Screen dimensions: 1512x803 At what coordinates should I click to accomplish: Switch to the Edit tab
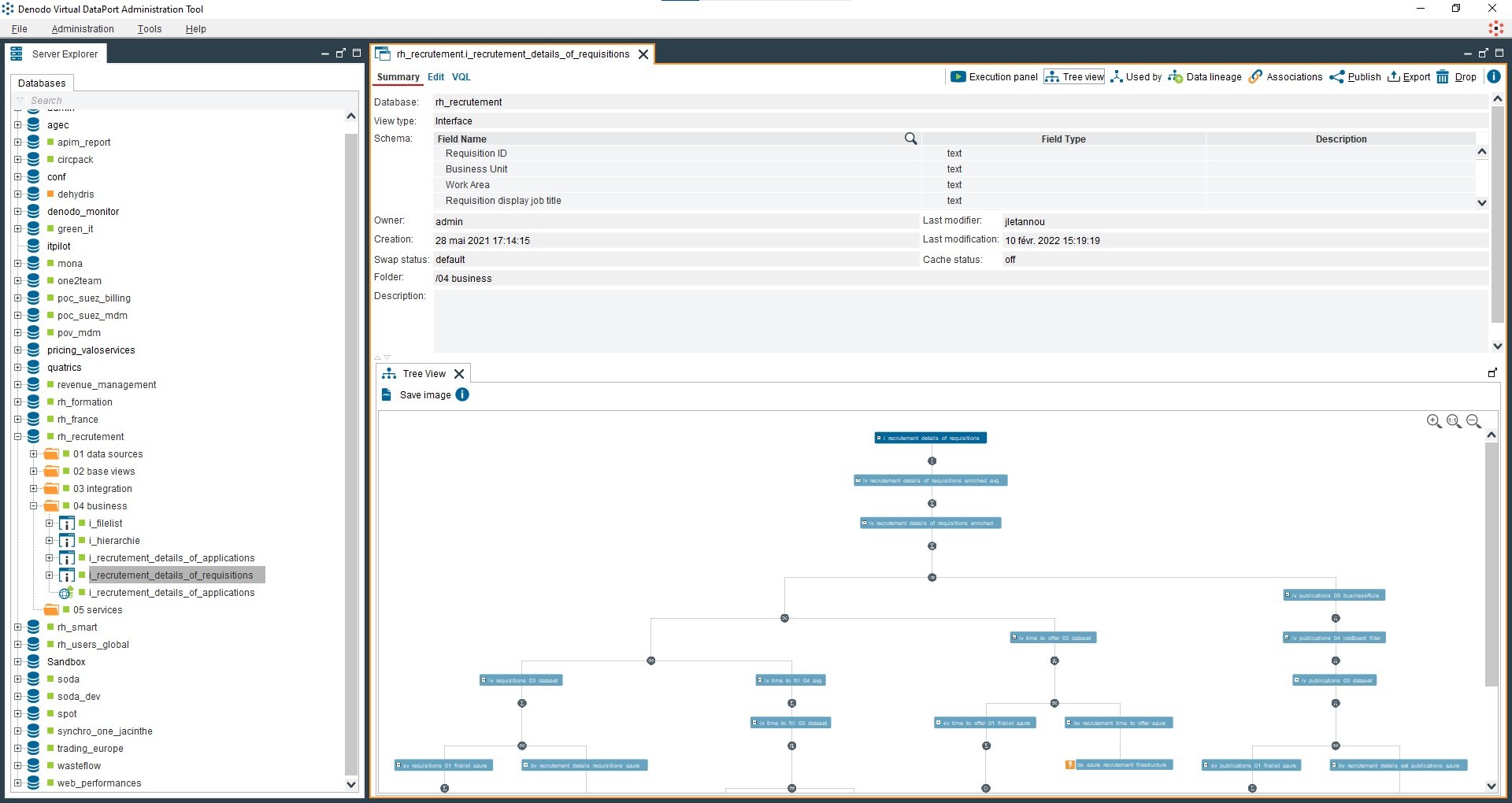pyautogui.click(x=435, y=77)
